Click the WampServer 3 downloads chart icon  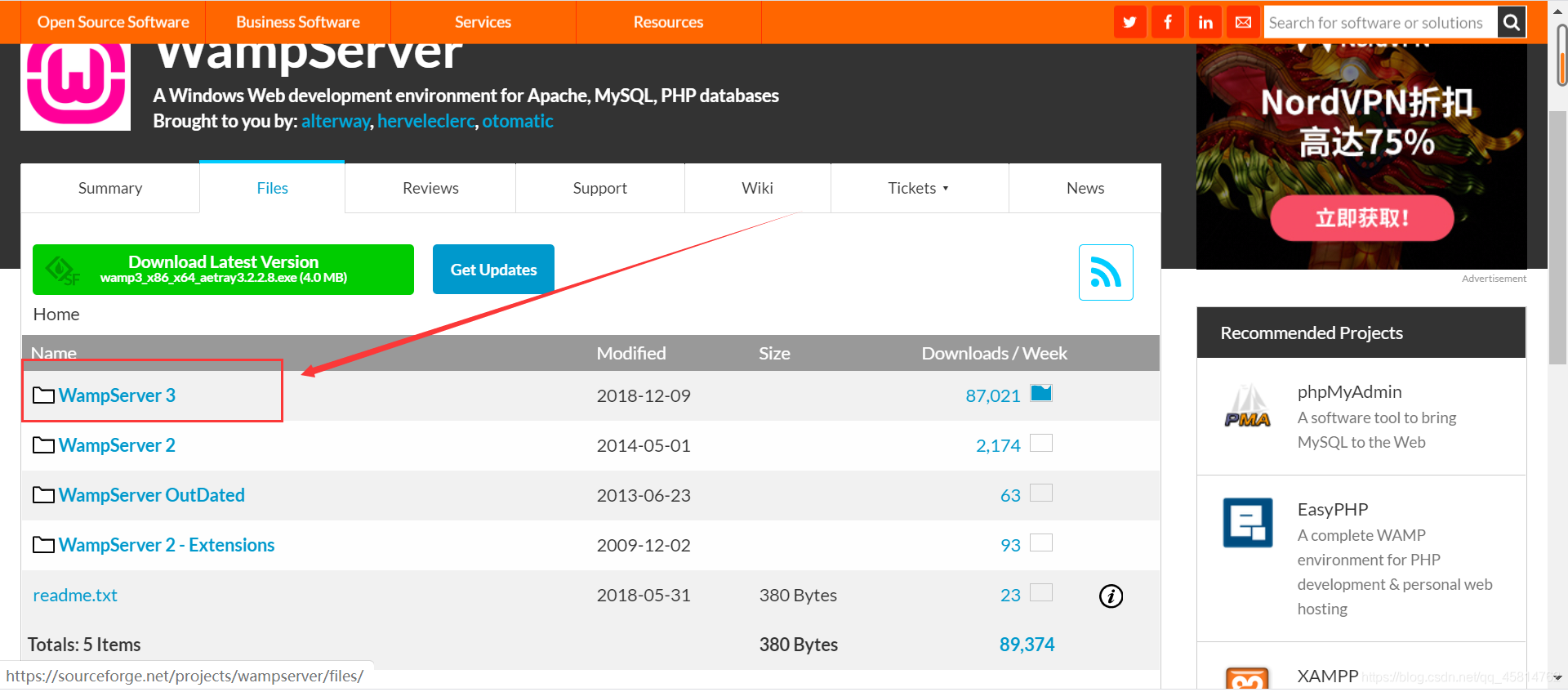click(x=1041, y=393)
